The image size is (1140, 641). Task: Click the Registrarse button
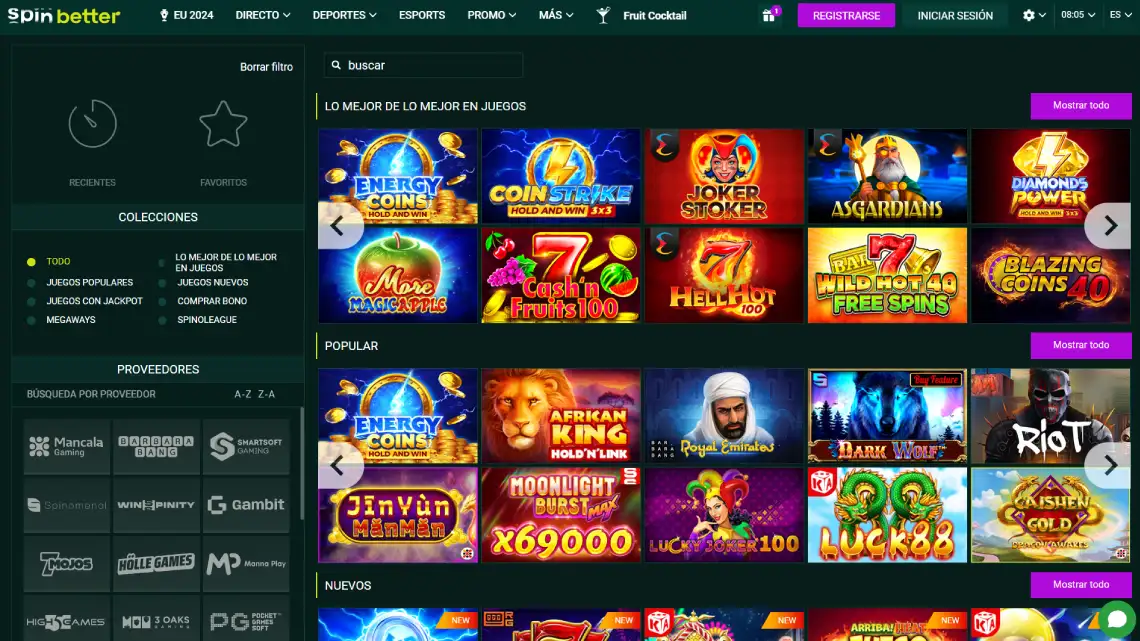point(846,15)
